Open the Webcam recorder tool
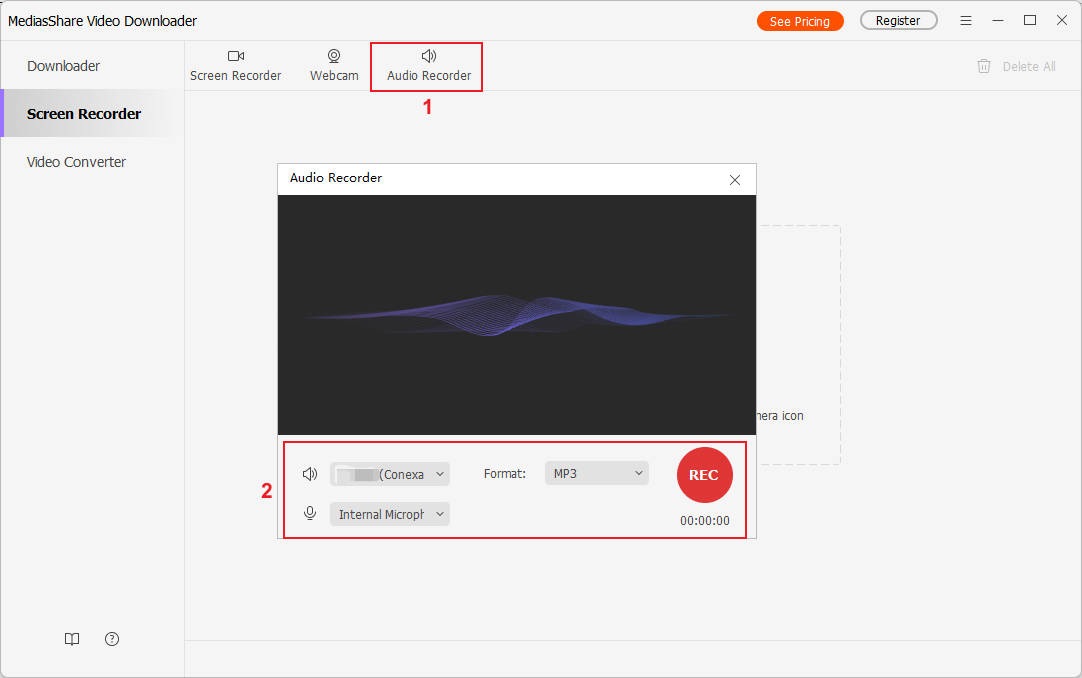Viewport: 1082px width, 678px height. (334, 56)
